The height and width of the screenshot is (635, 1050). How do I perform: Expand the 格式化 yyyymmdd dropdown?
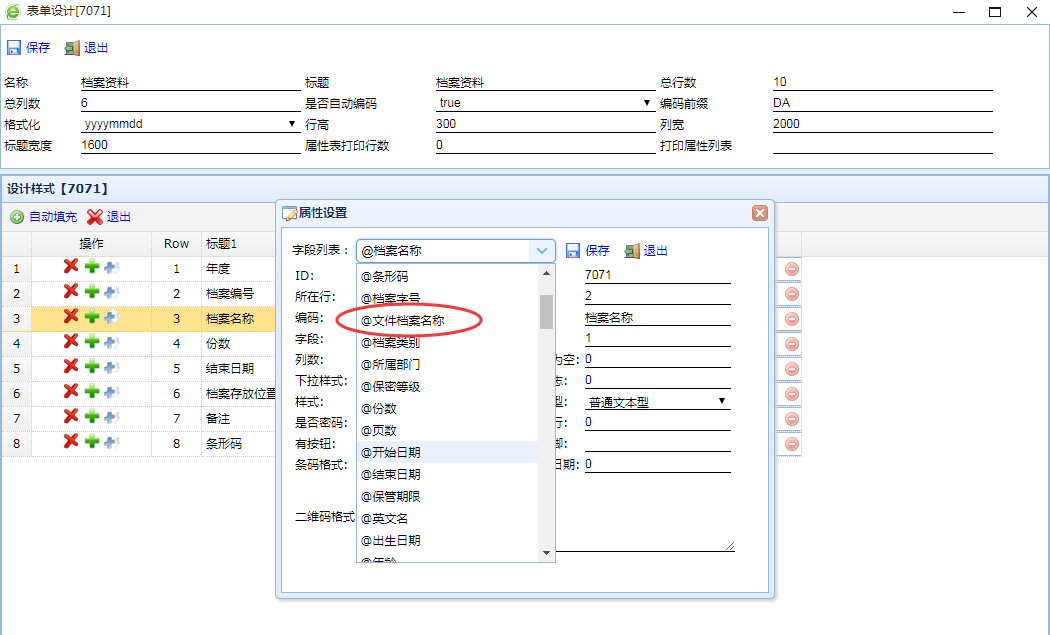tap(291, 125)
